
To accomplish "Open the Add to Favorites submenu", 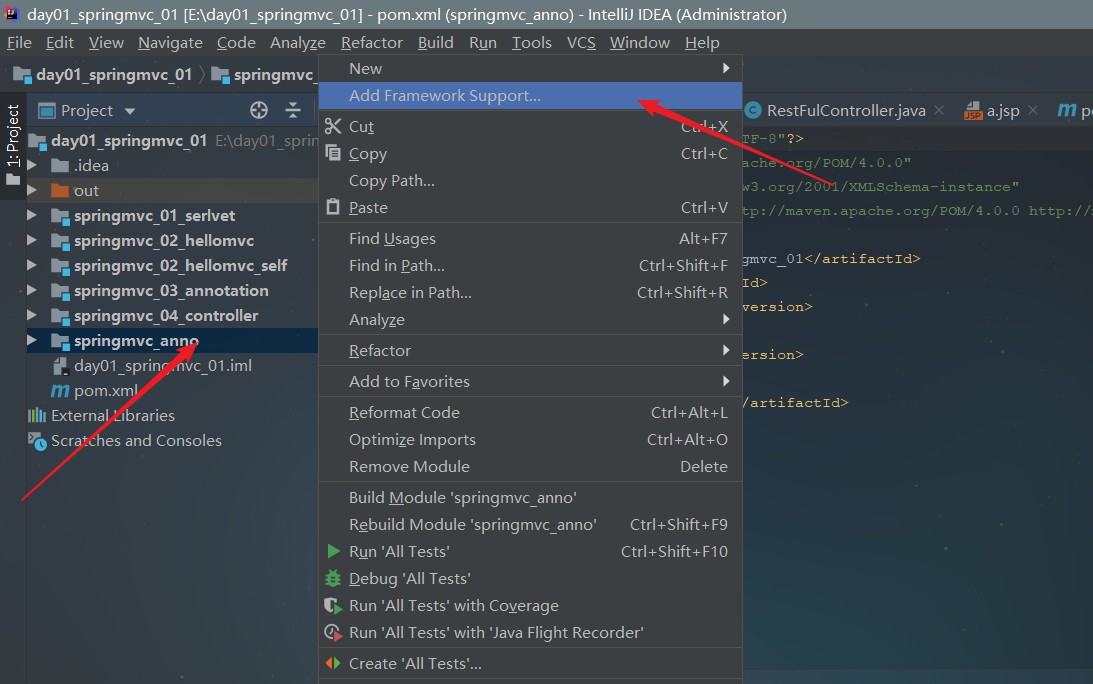I will pyautogui.click(x=530, y=381).
